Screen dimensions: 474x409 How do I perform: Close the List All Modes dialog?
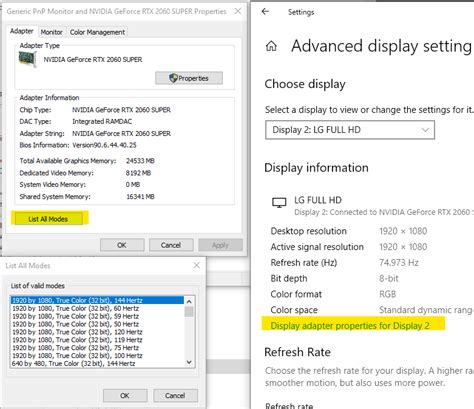(x=196, y=265)
